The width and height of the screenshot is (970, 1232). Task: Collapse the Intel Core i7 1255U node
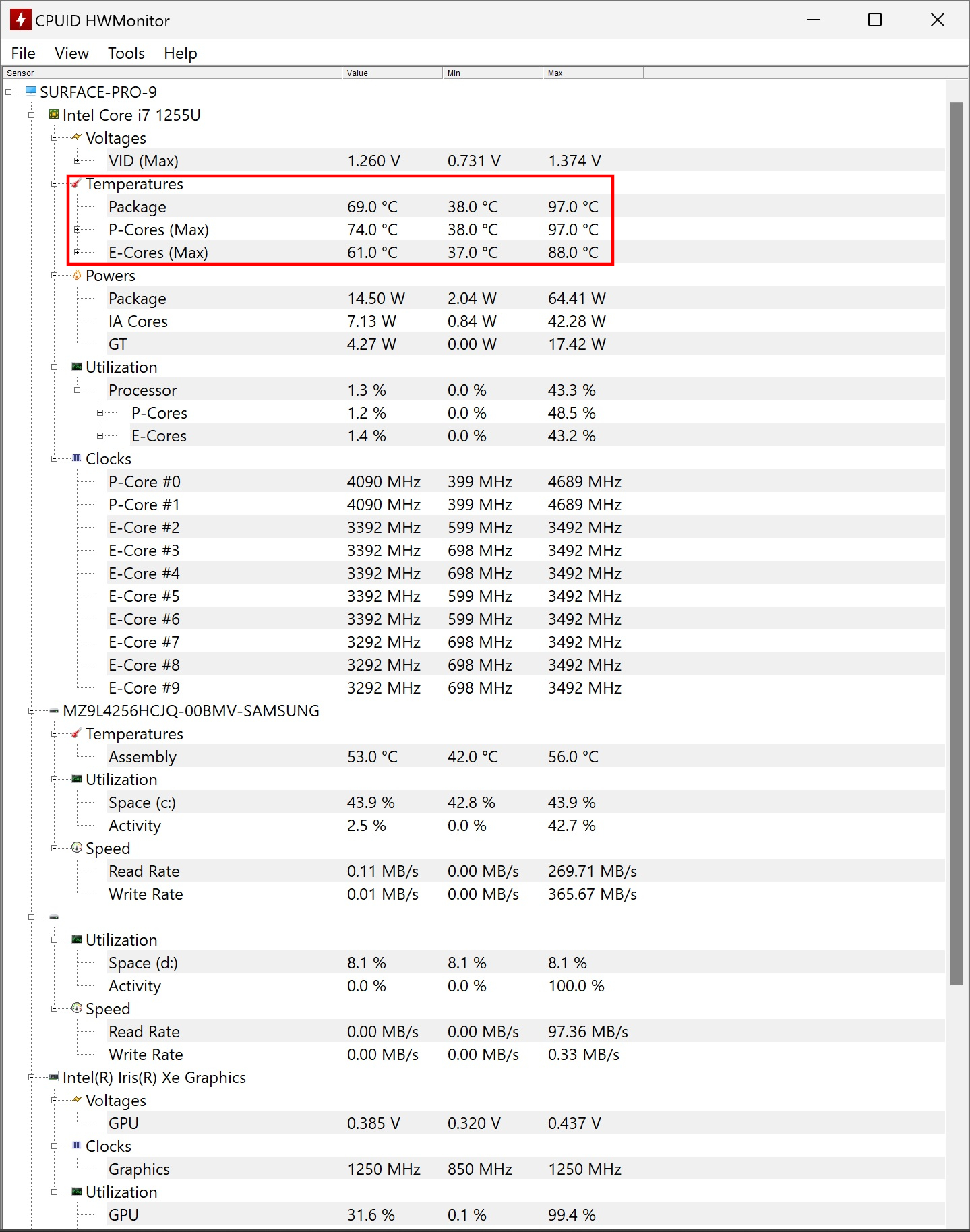(31, 115)
